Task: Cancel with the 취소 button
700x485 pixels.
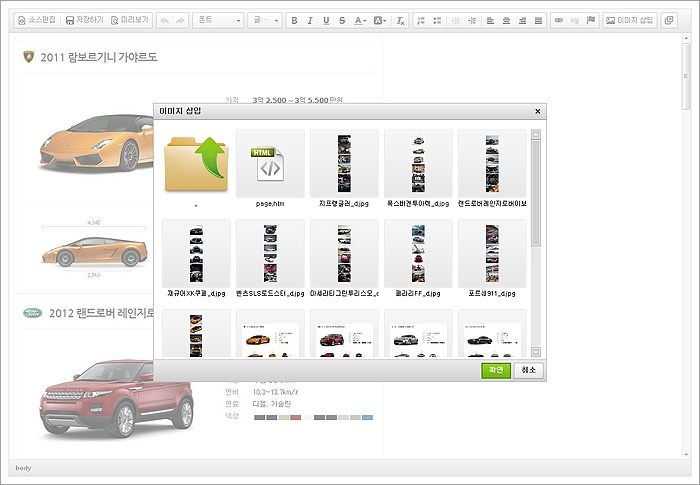Action: [529, 370]
